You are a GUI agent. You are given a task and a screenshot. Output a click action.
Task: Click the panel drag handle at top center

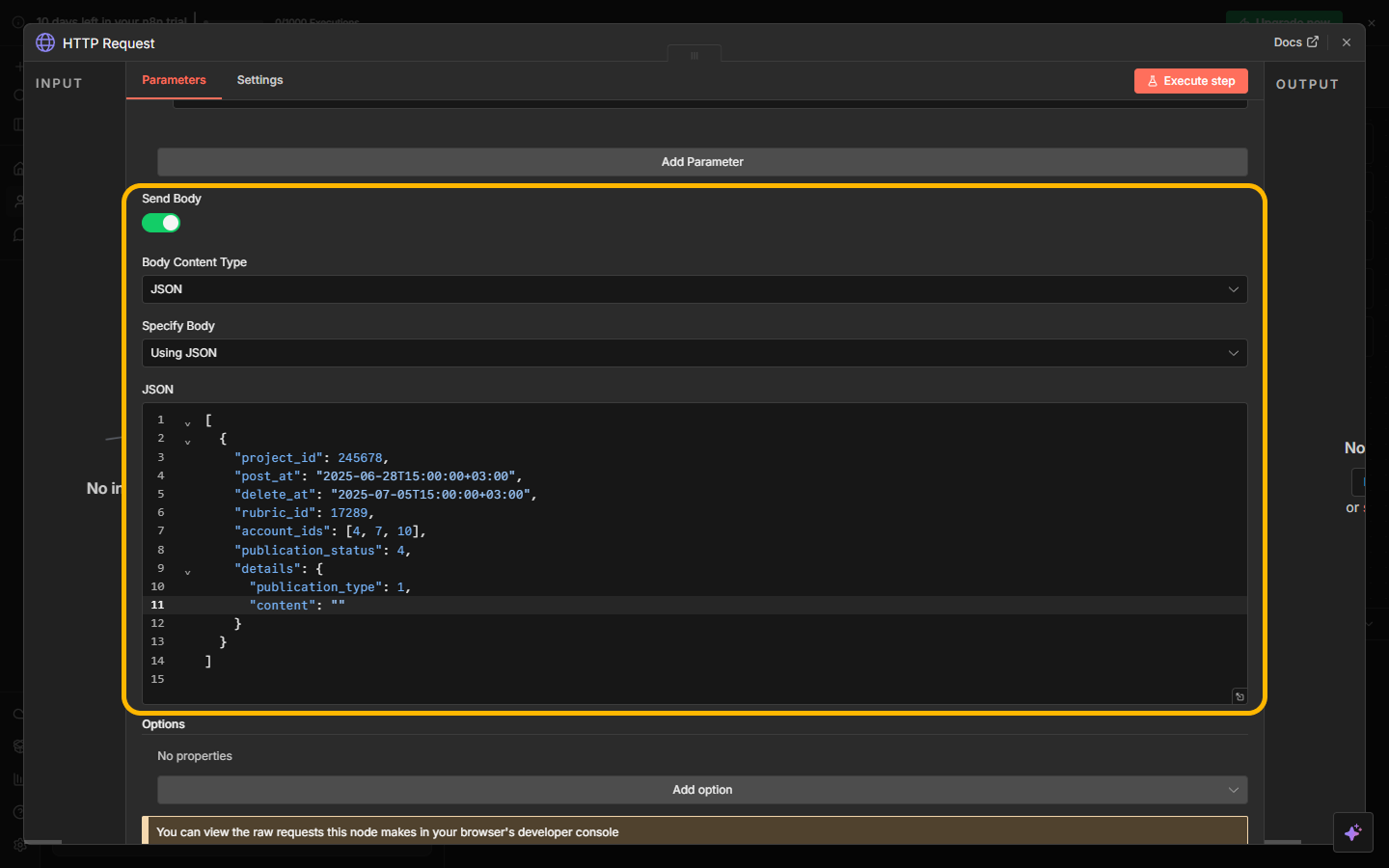coord(694,55)
